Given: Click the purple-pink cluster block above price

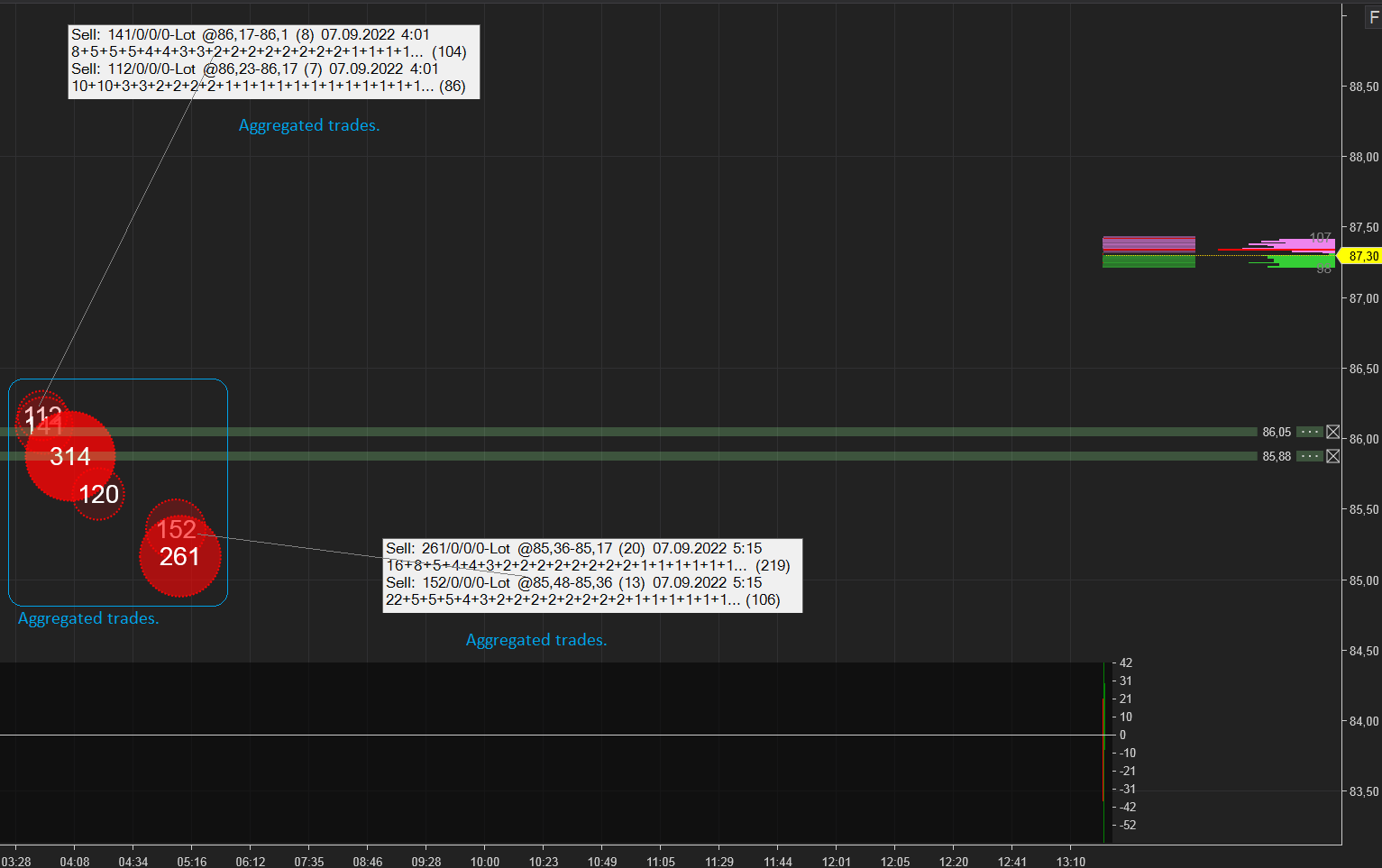Looking at the screenshot, I should coord(1149,244).
